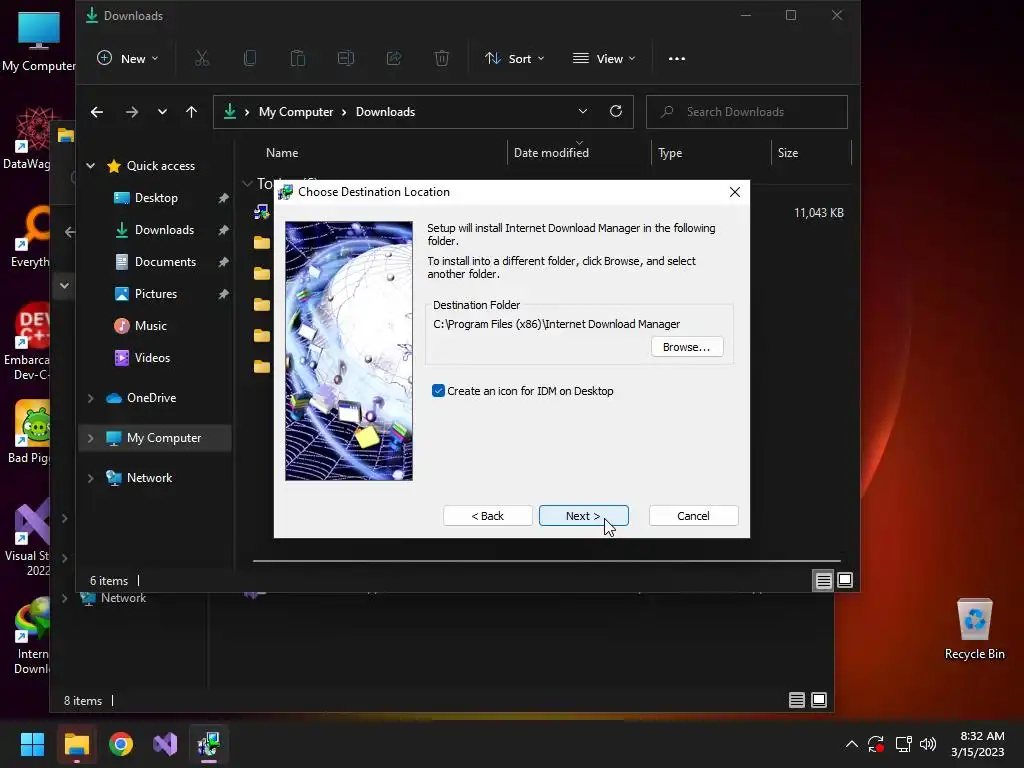Select the Embarcadero Dev-C++ desktop shortcut

tap(27, 342)
